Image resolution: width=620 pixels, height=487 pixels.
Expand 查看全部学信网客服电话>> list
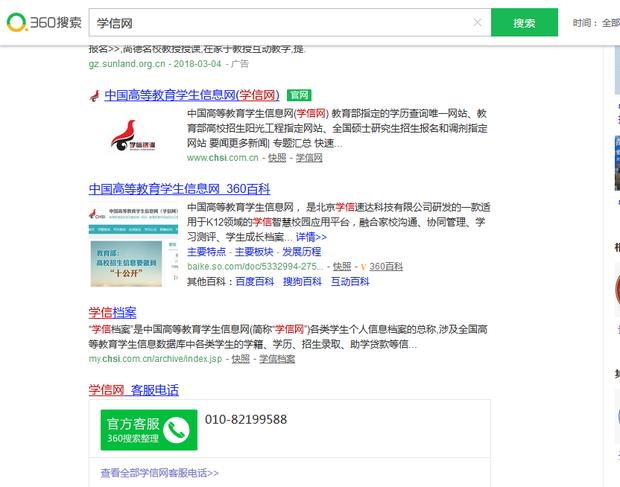point(159,473)
